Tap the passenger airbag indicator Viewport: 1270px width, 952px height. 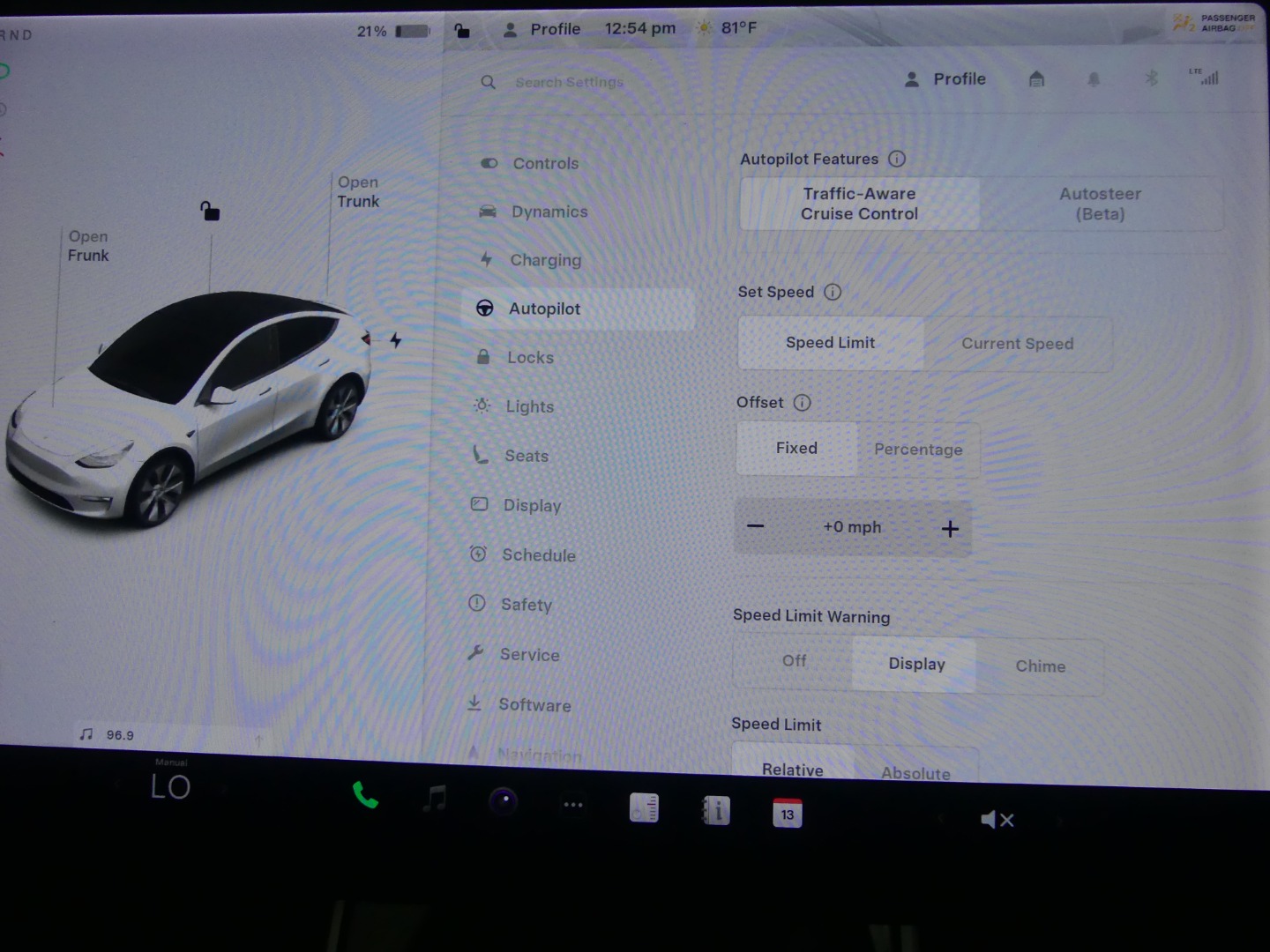click(1214, 23)
